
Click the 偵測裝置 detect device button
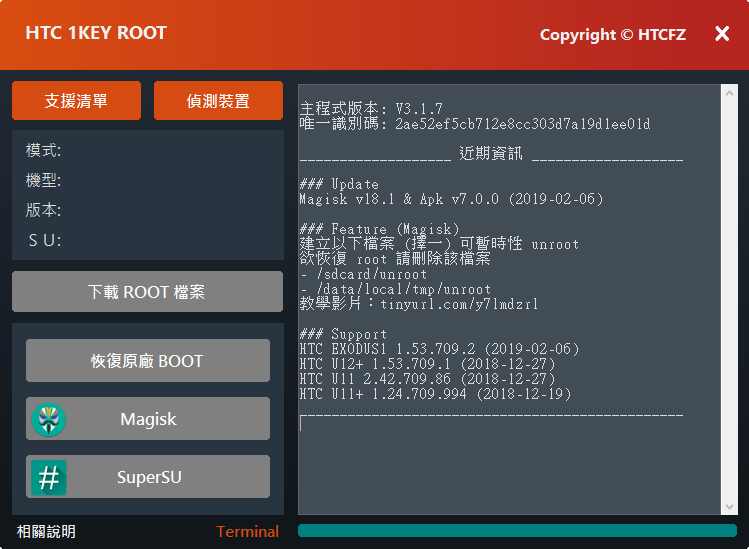(218, 101)
